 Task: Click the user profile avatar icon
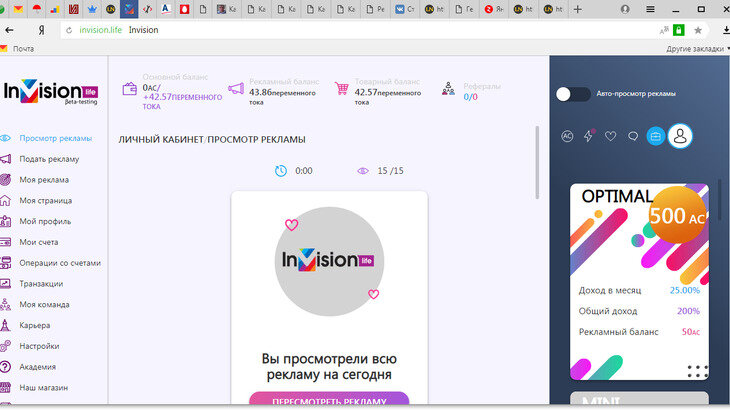680,136
